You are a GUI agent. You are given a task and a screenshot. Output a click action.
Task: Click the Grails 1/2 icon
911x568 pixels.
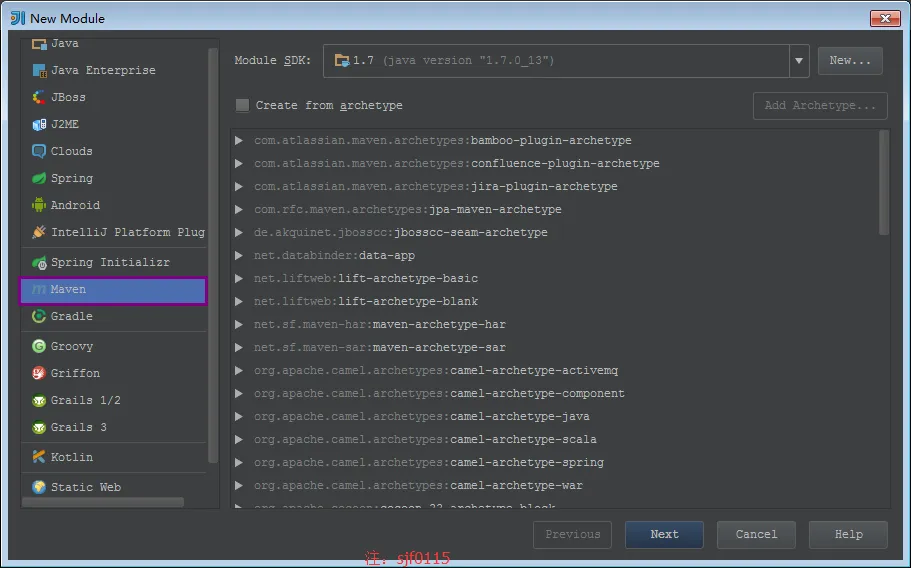pyautogui.click(x=39, y=400)
